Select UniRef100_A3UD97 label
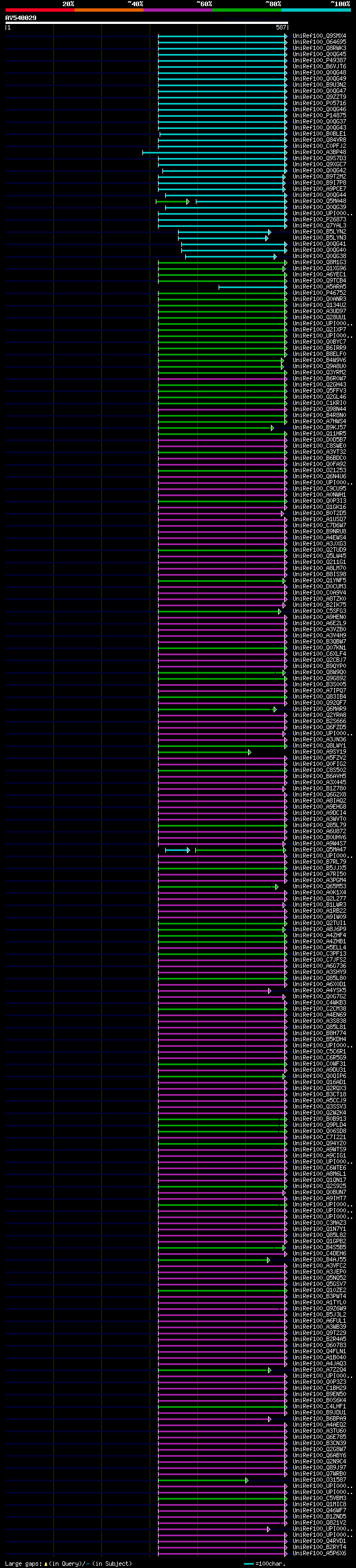 click(x=319, y=311)
